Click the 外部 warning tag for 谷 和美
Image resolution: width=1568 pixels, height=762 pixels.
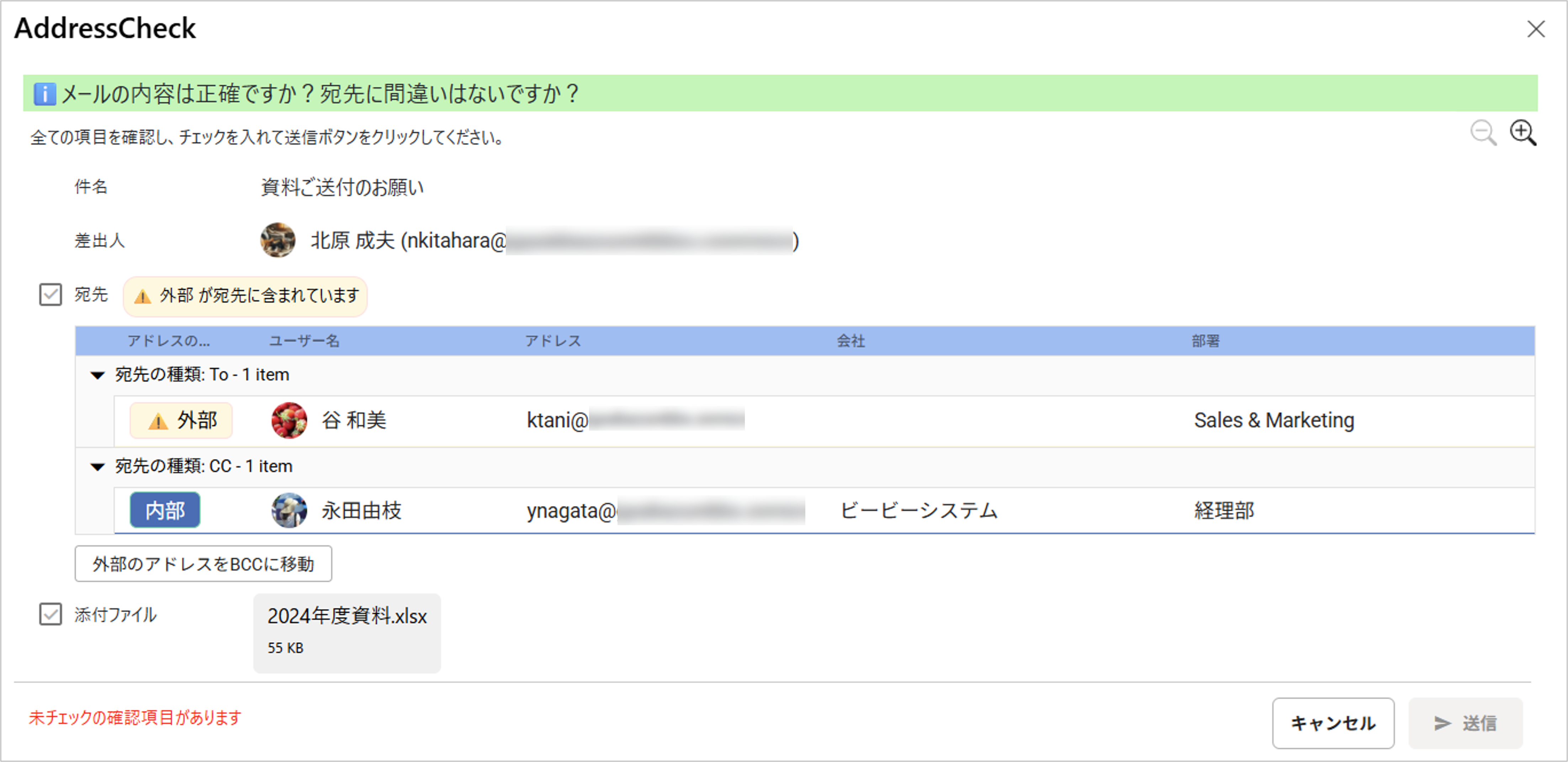click(181, 420)
